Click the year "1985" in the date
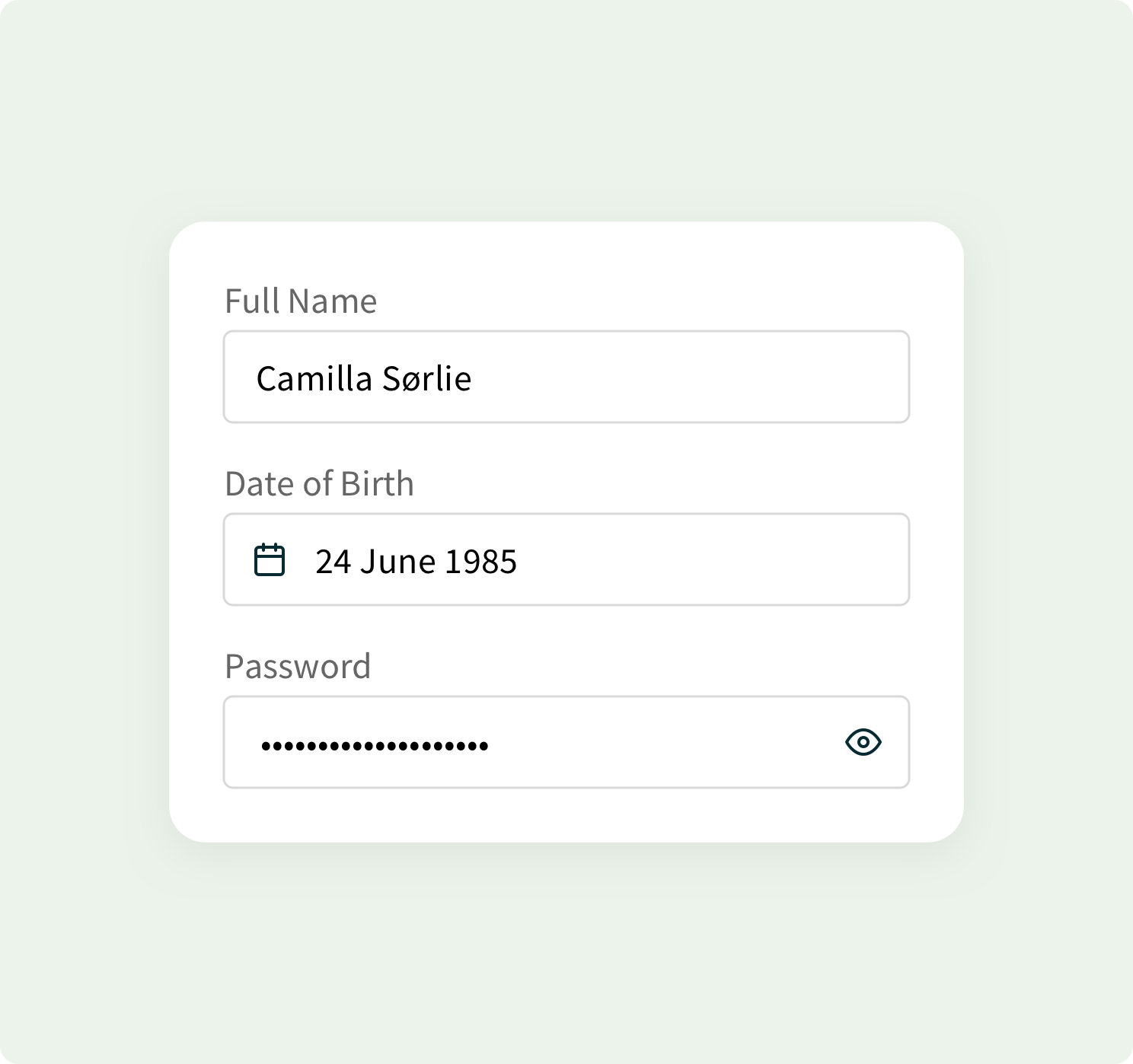 (x=480, y=562)
